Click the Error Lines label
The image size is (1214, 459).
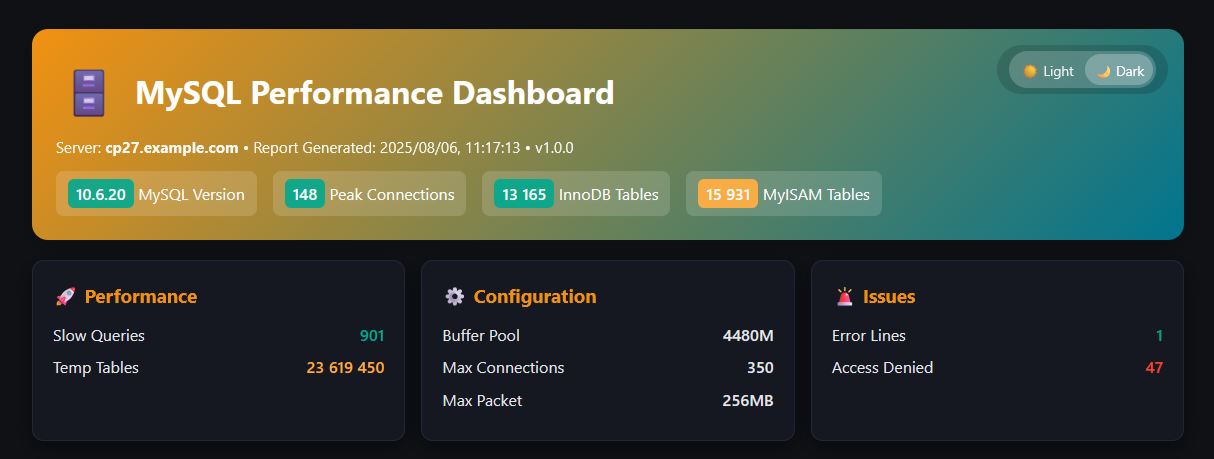pyautogui.click(x=869, y=335)
